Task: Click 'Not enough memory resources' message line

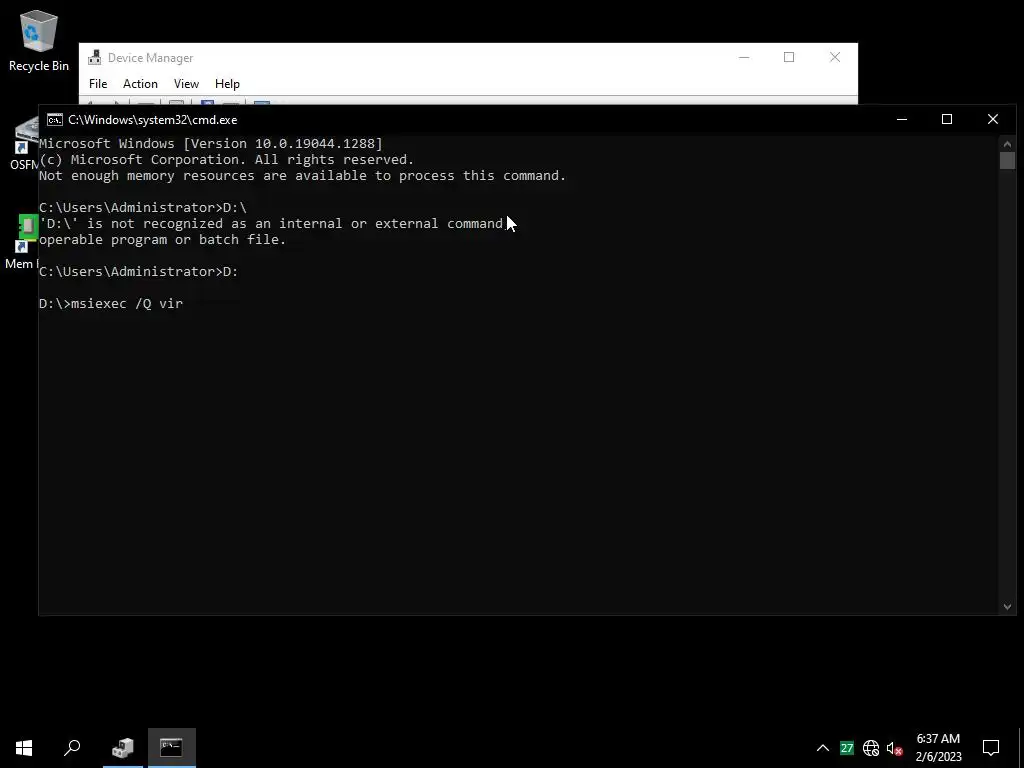Action: (x=302, y=176)
